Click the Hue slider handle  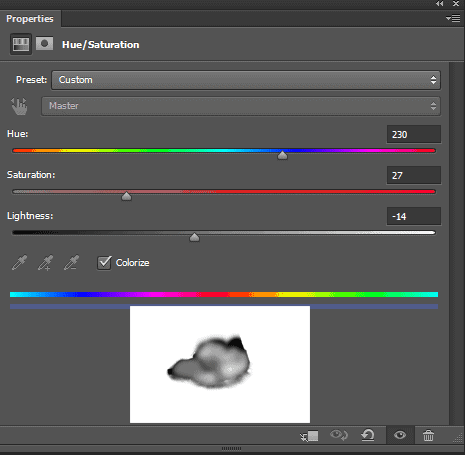pos(282,155)
